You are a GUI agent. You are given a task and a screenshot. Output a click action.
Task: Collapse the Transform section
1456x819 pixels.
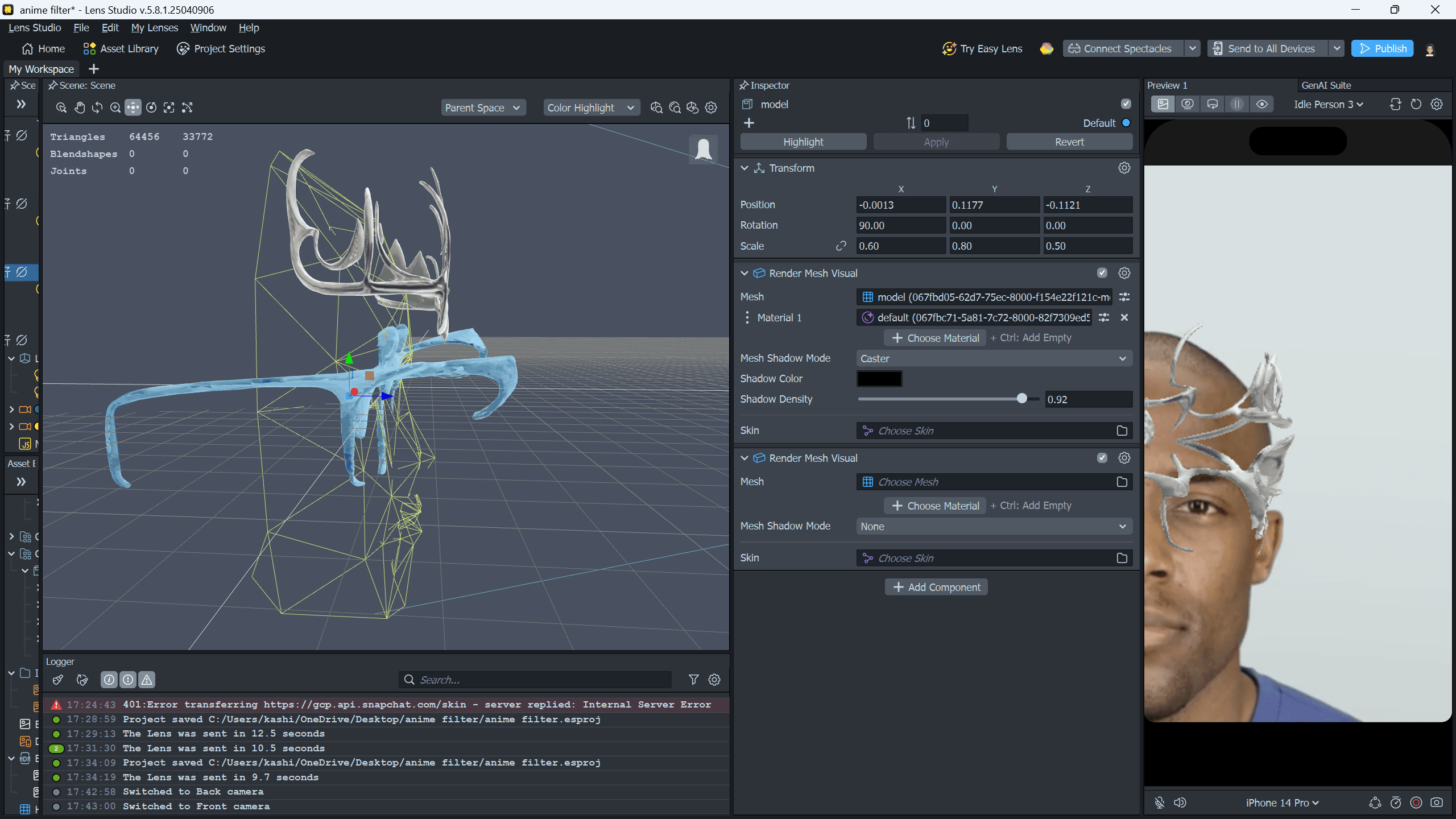(744, 168)
